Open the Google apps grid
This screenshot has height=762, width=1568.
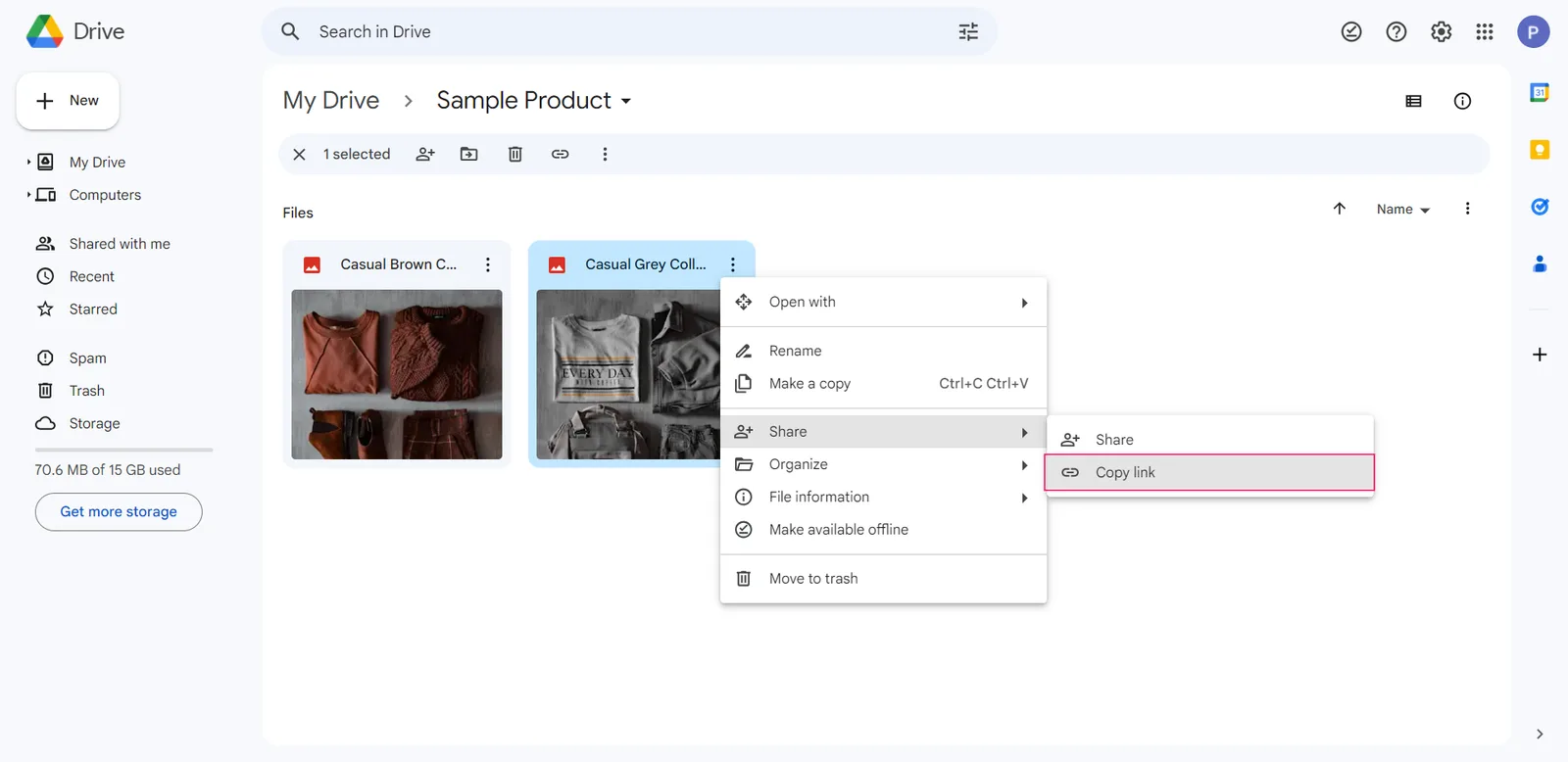[x=1485, y=32]
